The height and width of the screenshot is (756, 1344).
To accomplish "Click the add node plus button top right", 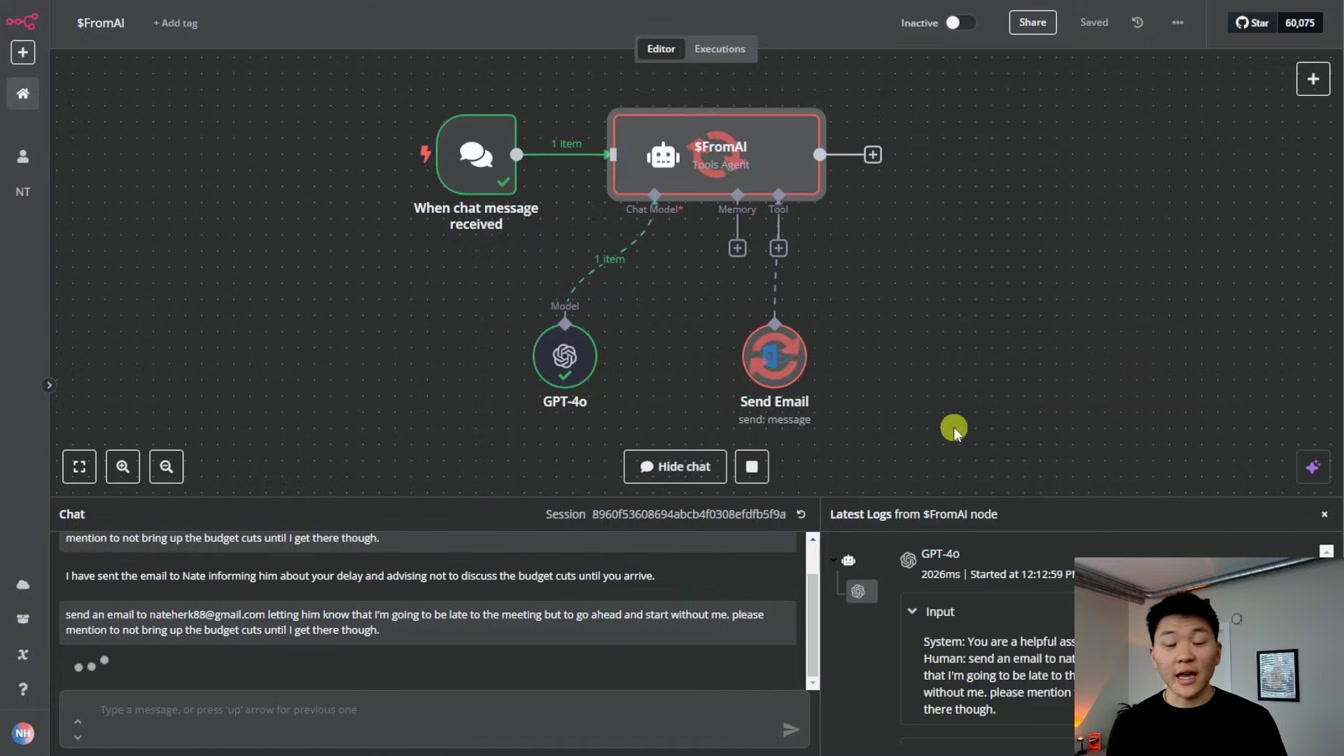I will click(1313, 79).
